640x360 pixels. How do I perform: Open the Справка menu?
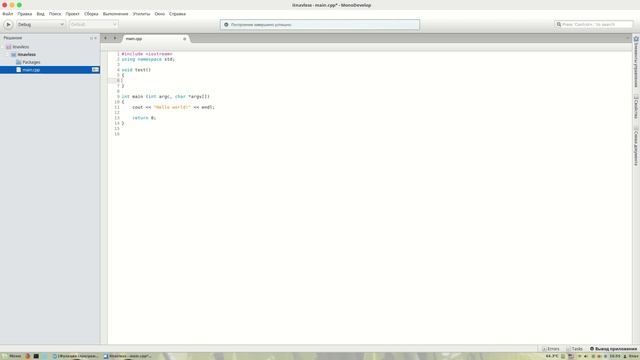tap(177, 14)
